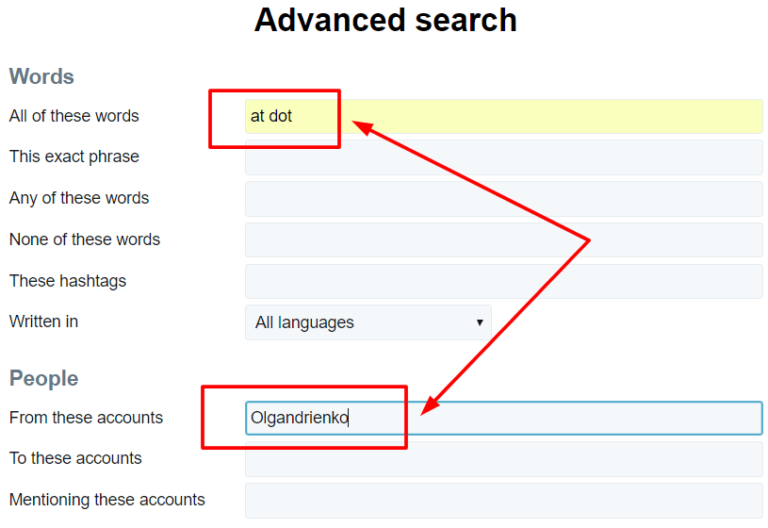Click the 'People' section heading
This screenshot has width=768, height=528.
coord(44,379)
